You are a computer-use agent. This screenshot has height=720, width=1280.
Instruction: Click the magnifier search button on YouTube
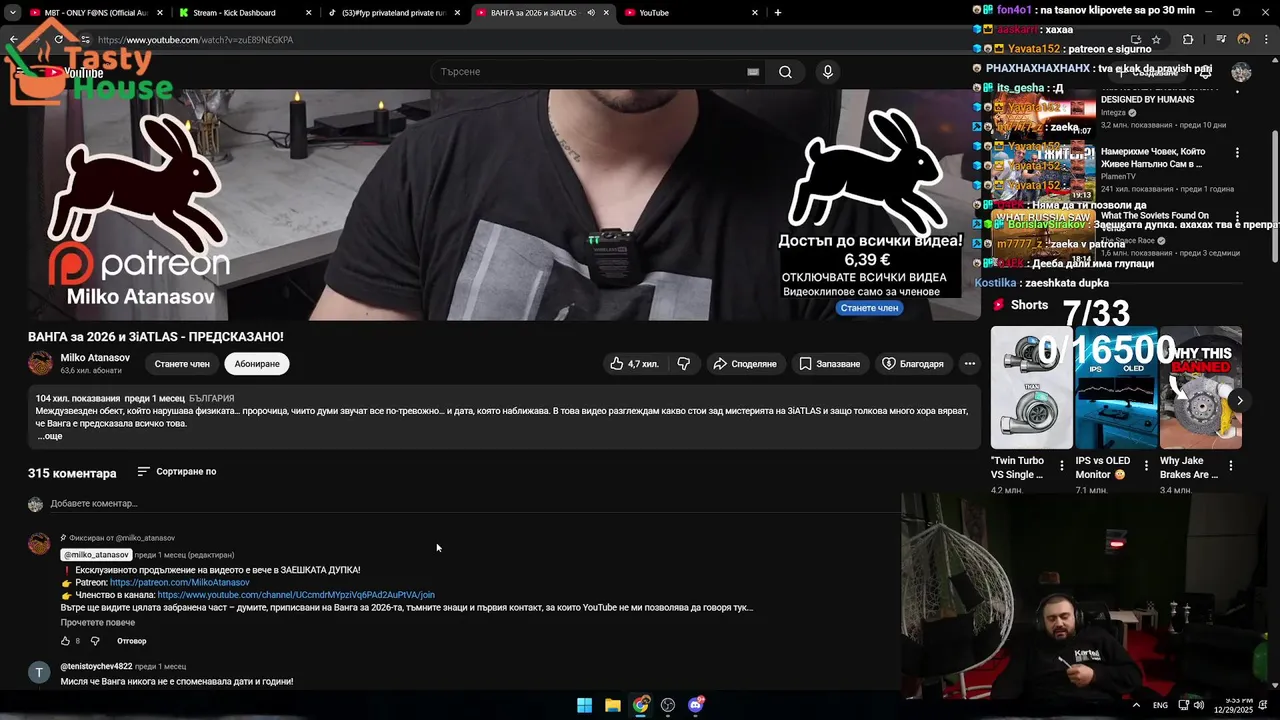pyautogui.click(x=785, y=72)
